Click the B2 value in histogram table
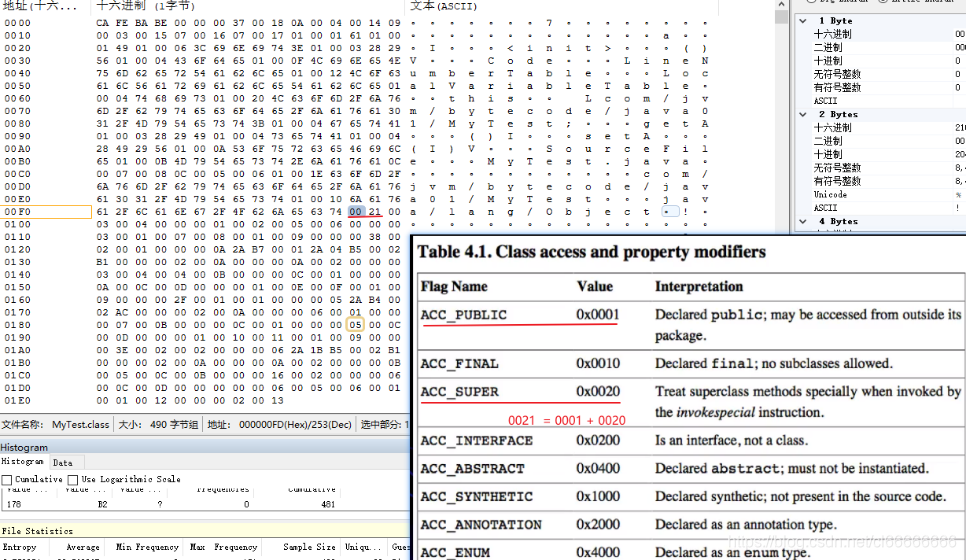The height and width of the screenshot is (560, 966). [102, 504]
